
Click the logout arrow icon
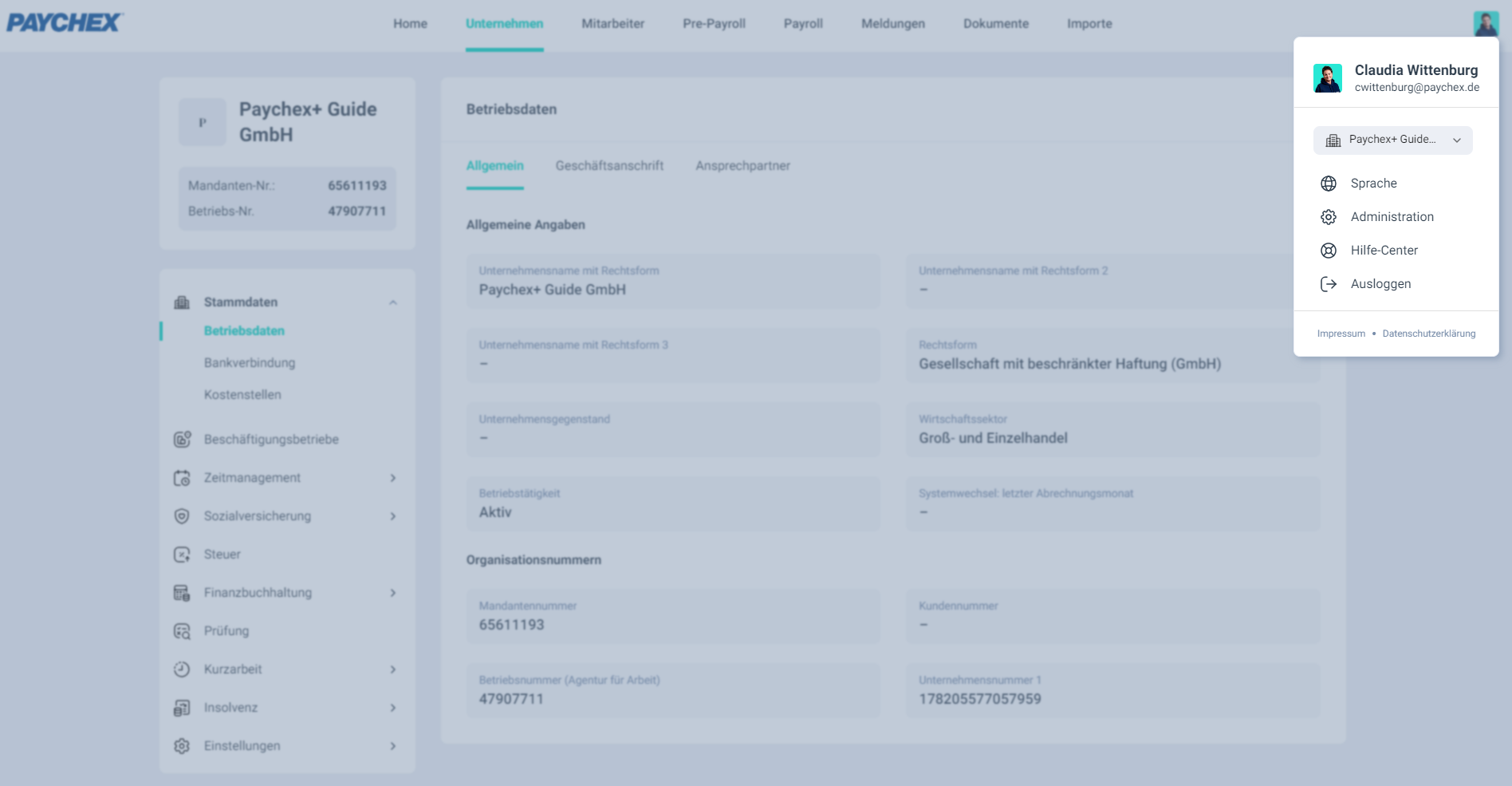pyautogui.click(x=1329, y=284)
